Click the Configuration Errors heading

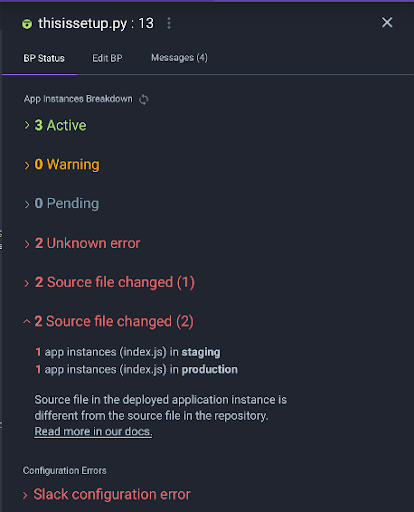[x=65, y=471]
